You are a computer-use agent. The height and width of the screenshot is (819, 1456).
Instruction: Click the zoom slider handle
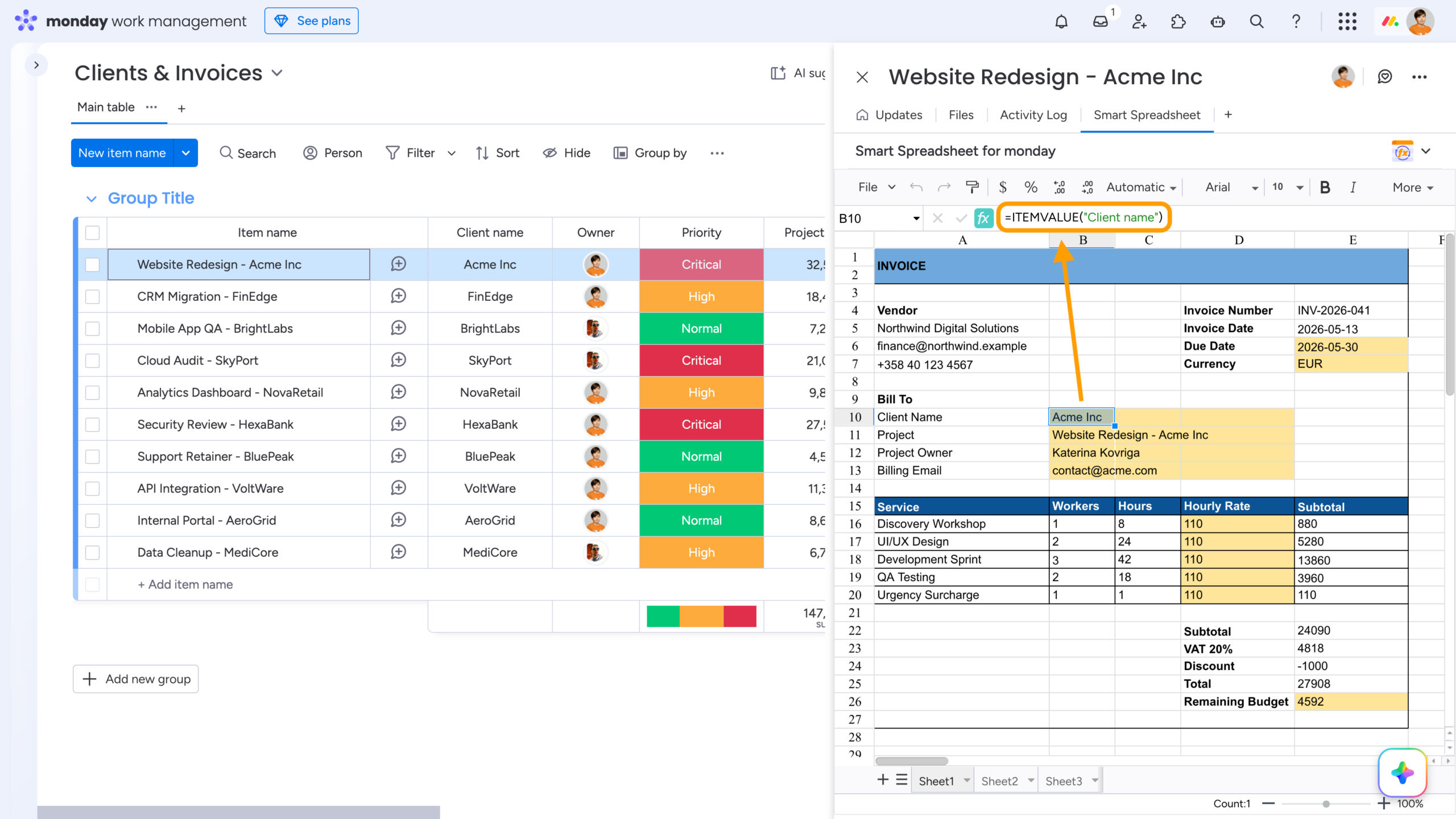point(1326,804)
